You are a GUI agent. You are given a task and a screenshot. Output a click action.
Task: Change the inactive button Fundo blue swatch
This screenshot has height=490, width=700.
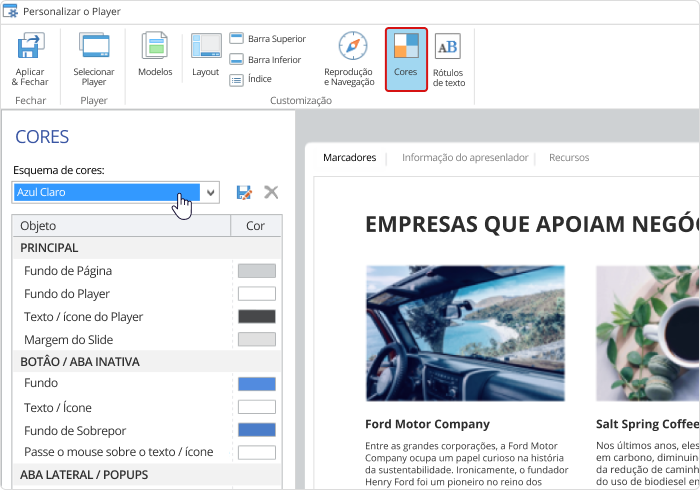point(257,384)
